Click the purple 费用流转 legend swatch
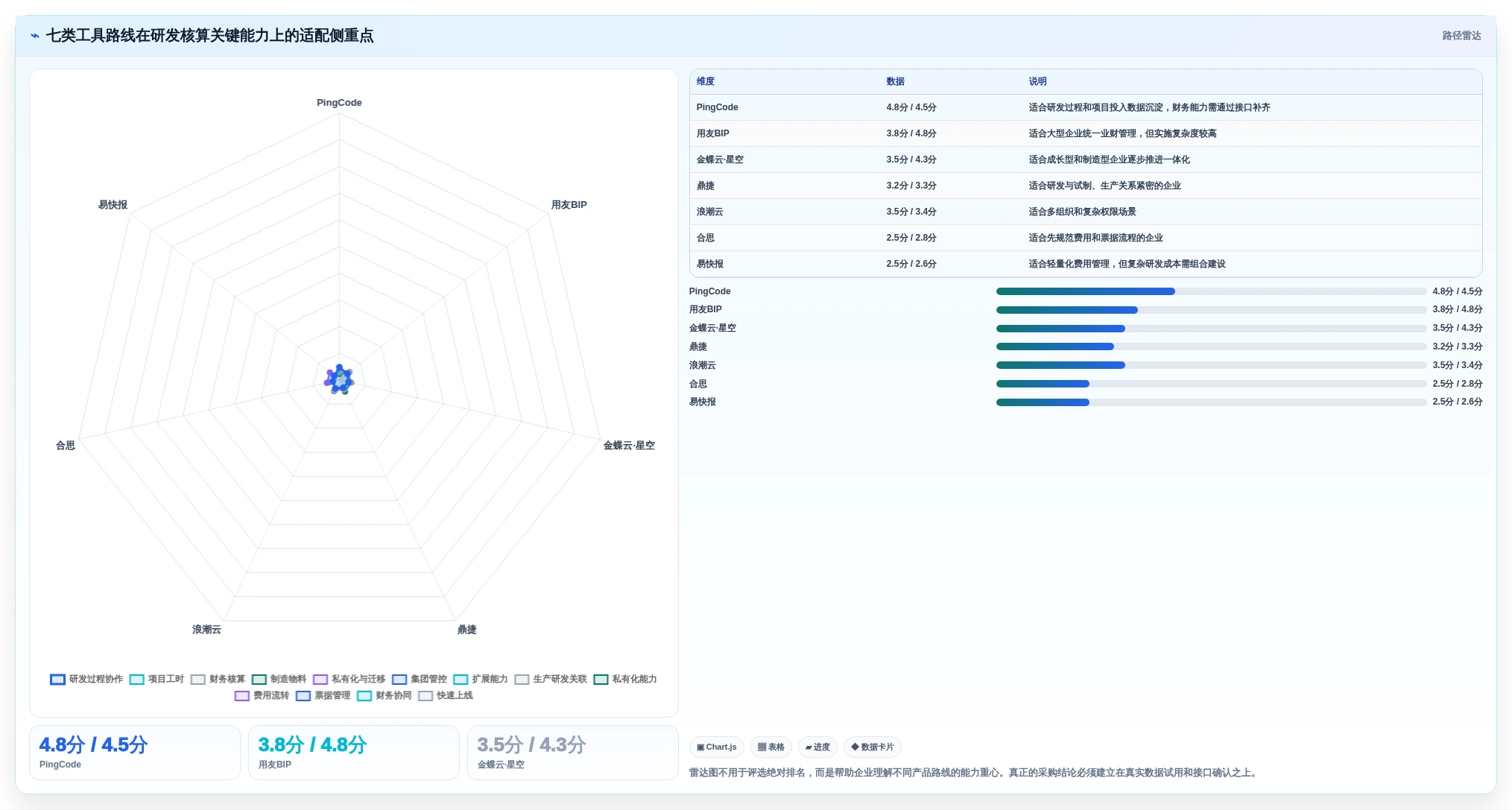The width and height of the screenshot is (1512, 810). [x=242, y=695]
